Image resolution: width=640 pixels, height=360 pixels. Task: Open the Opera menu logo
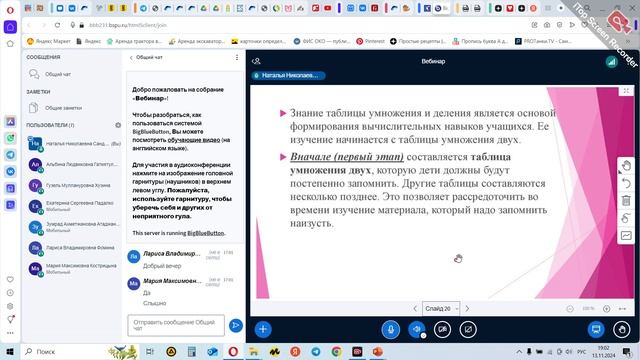point(10,9)
